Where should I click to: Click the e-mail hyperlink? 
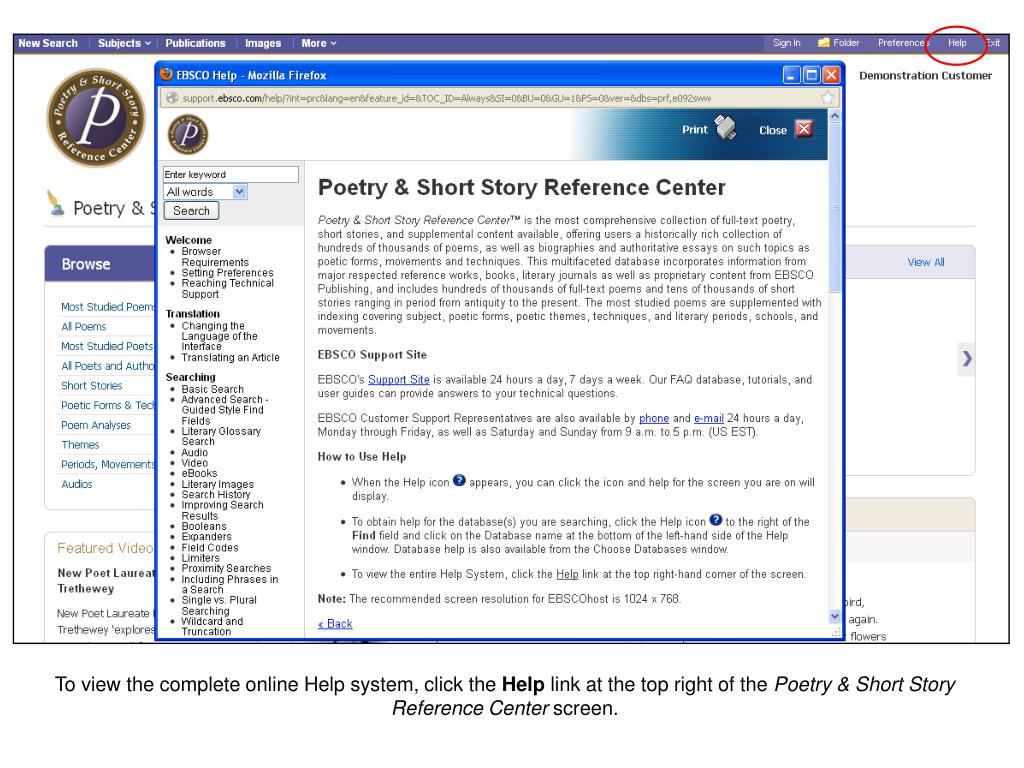[709, 418]
